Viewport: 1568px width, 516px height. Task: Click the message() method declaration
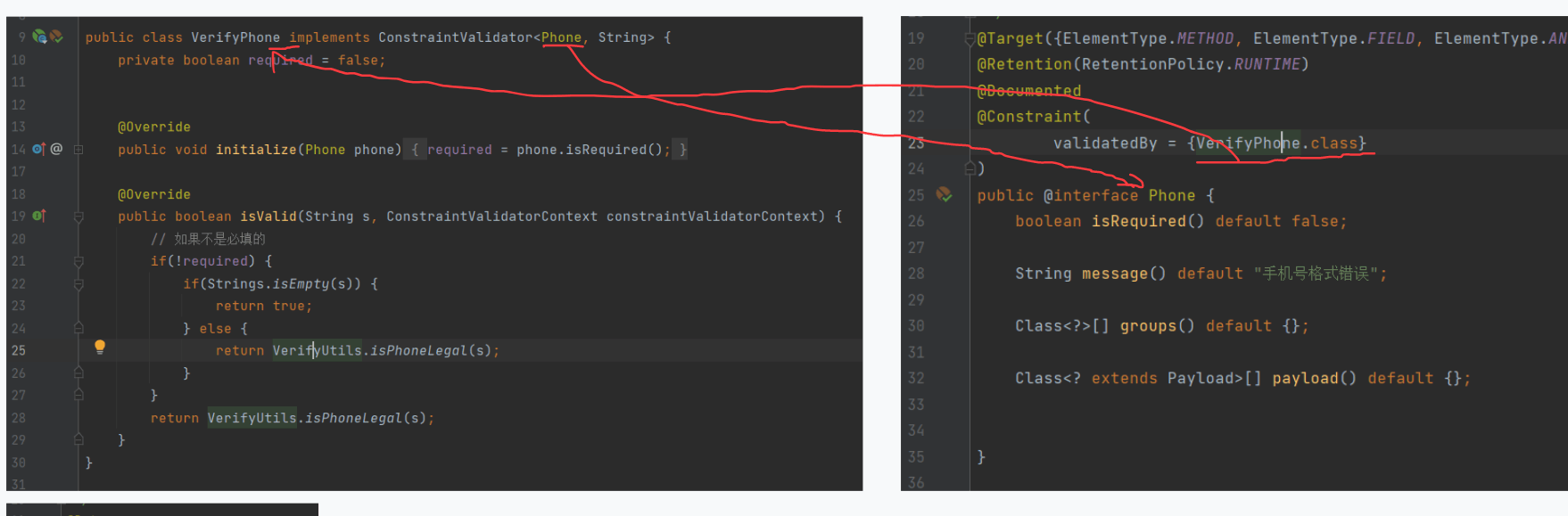[x=1124, y=274]
